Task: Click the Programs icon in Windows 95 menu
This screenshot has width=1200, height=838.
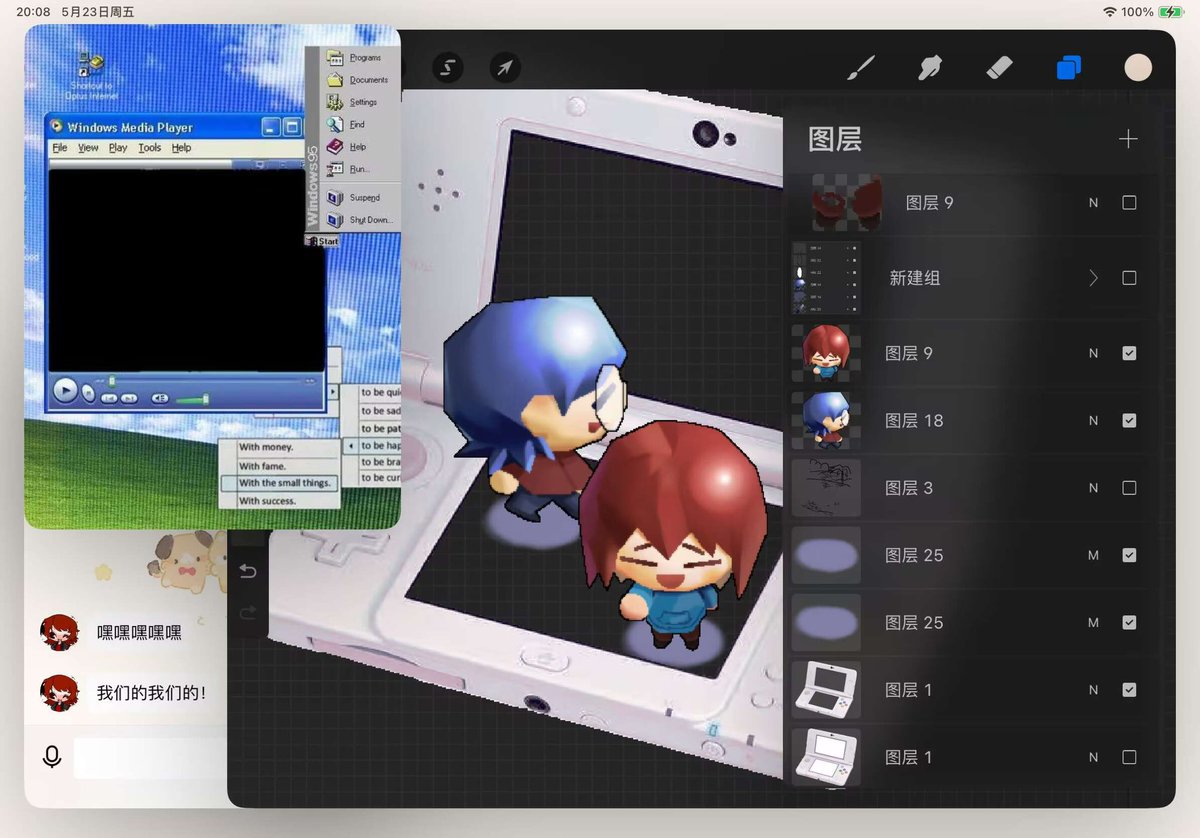Action: point(336,58)
